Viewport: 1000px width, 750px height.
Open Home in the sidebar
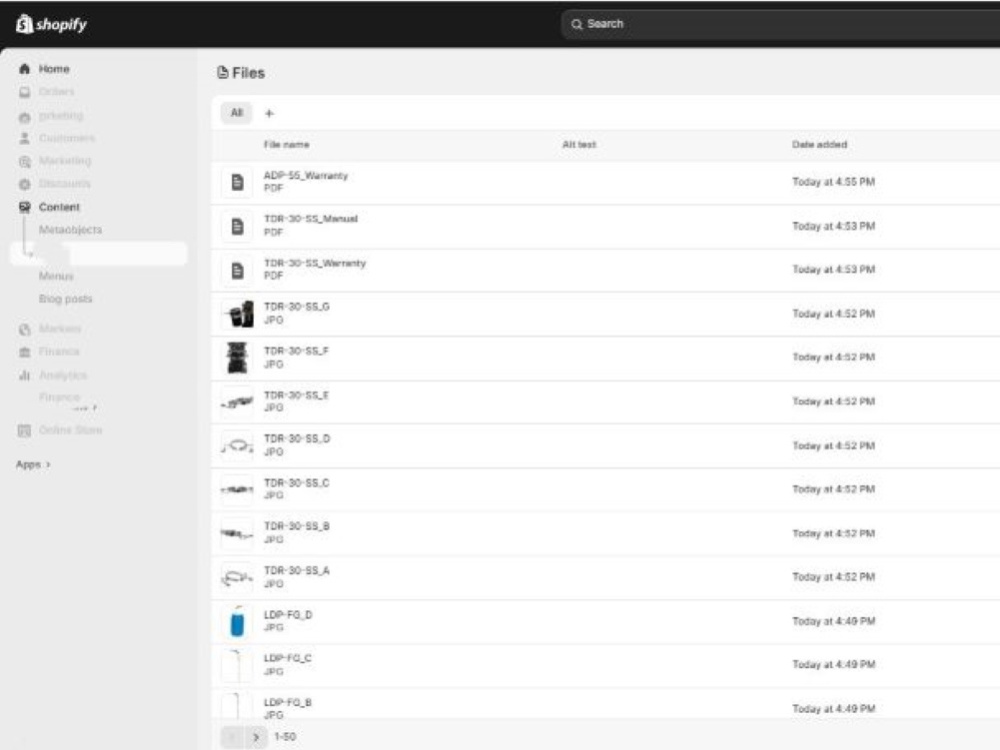tap(54, 69)
